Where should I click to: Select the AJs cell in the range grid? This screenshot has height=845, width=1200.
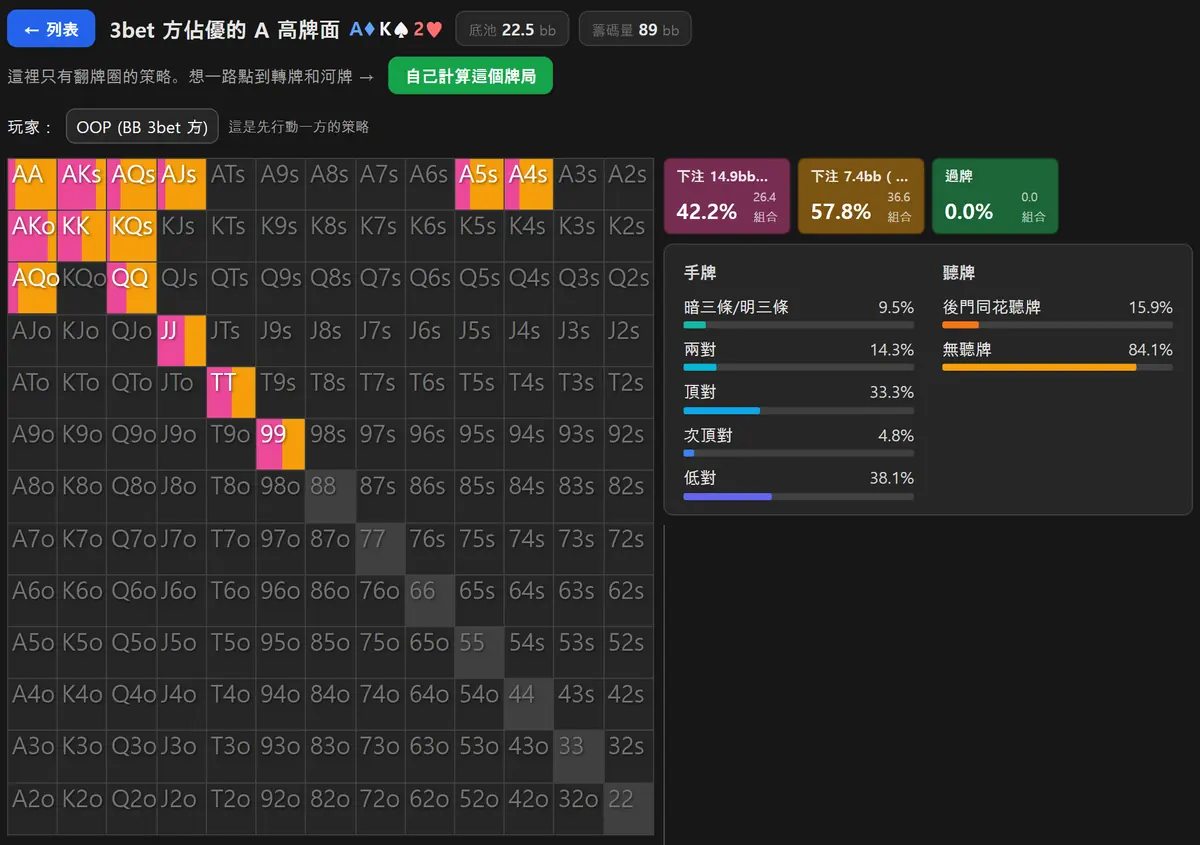181,184
